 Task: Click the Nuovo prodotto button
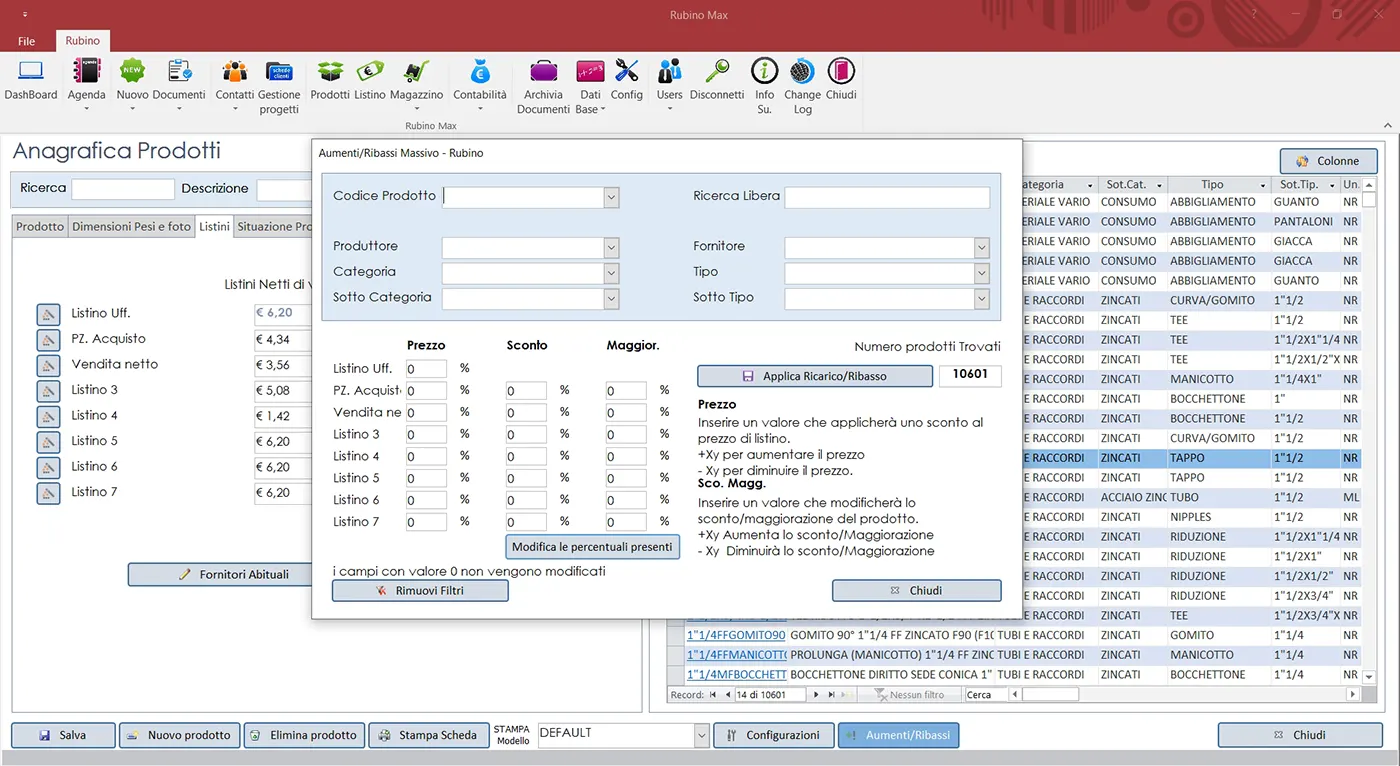coord(180,735)
